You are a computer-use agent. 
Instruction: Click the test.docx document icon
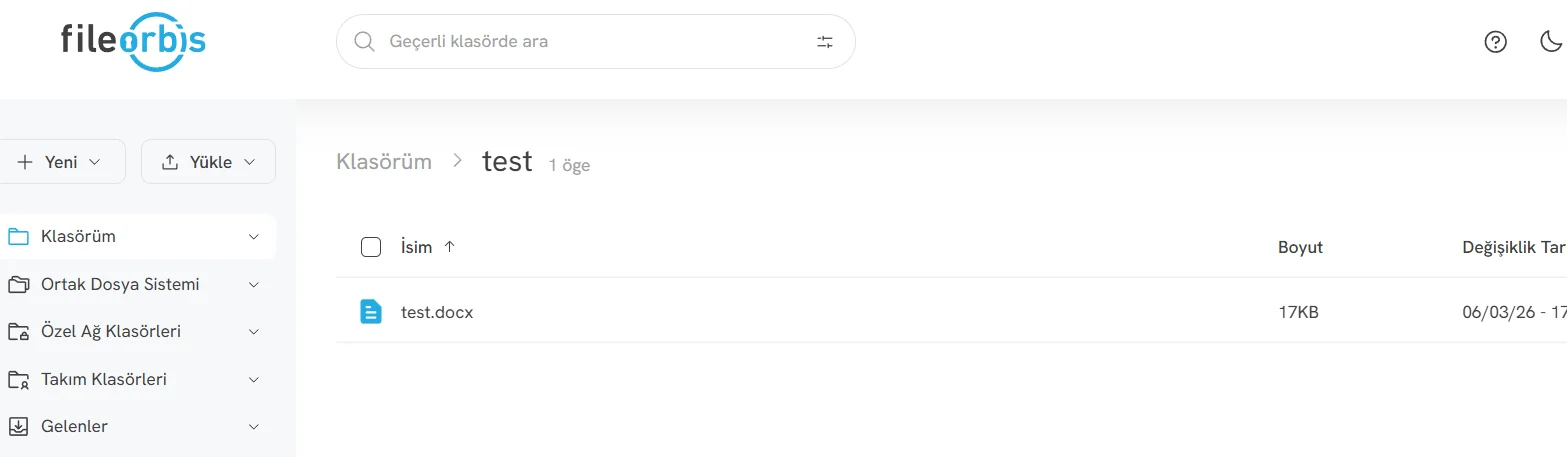[371, 312]
